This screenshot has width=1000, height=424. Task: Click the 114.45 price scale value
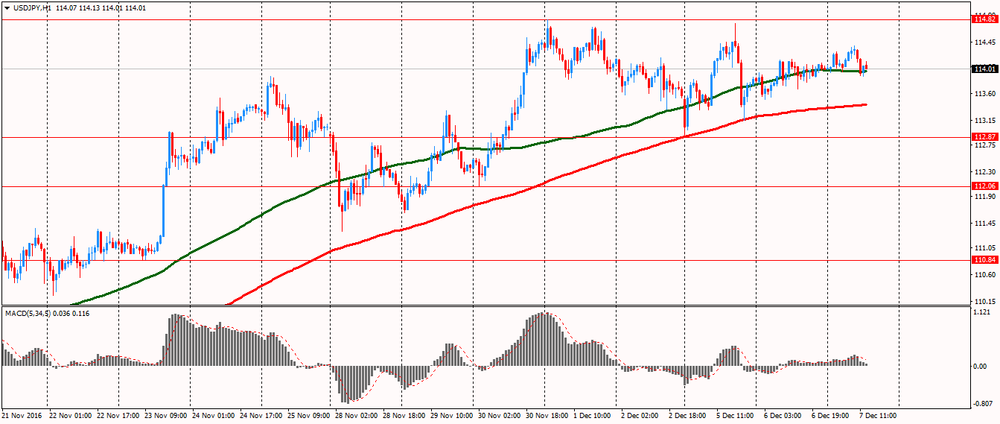983,42
